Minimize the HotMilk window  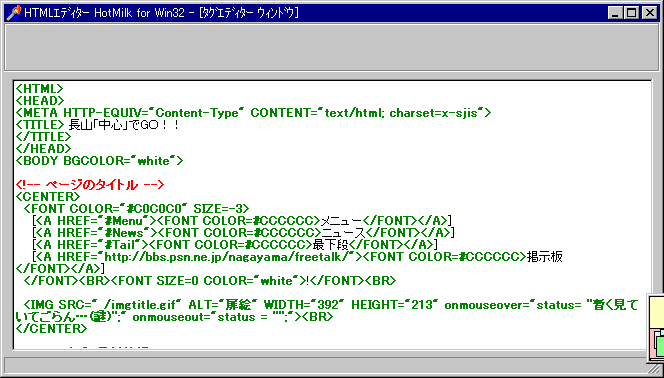[615, 13]
